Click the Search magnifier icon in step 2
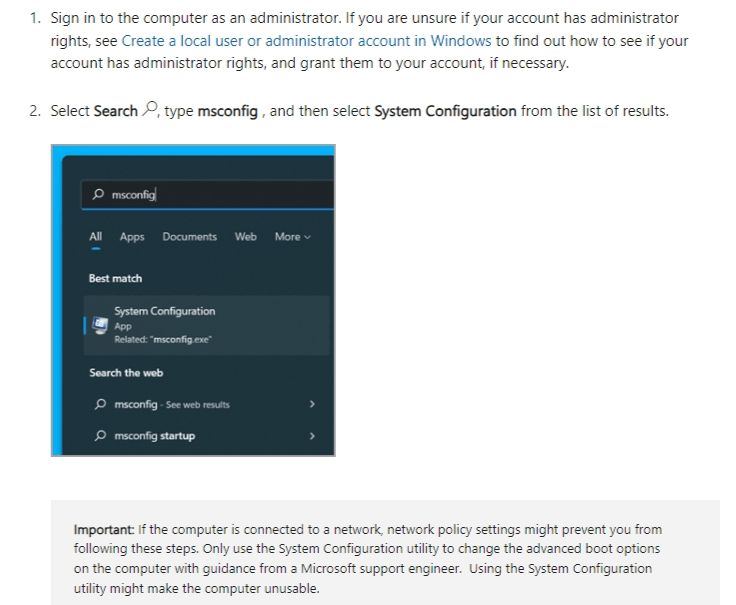736x605 pixels. 151,110
